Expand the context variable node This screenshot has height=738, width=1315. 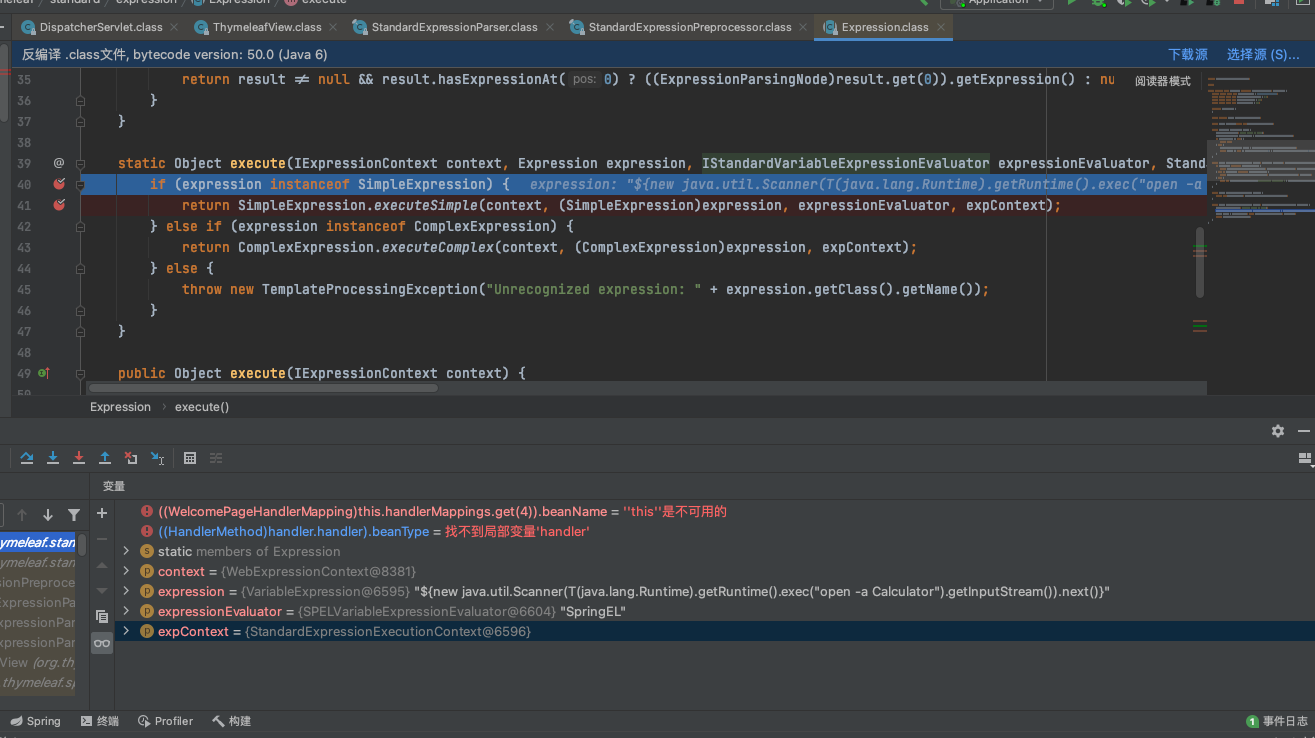pyautogui.click(x=126, y=571)
